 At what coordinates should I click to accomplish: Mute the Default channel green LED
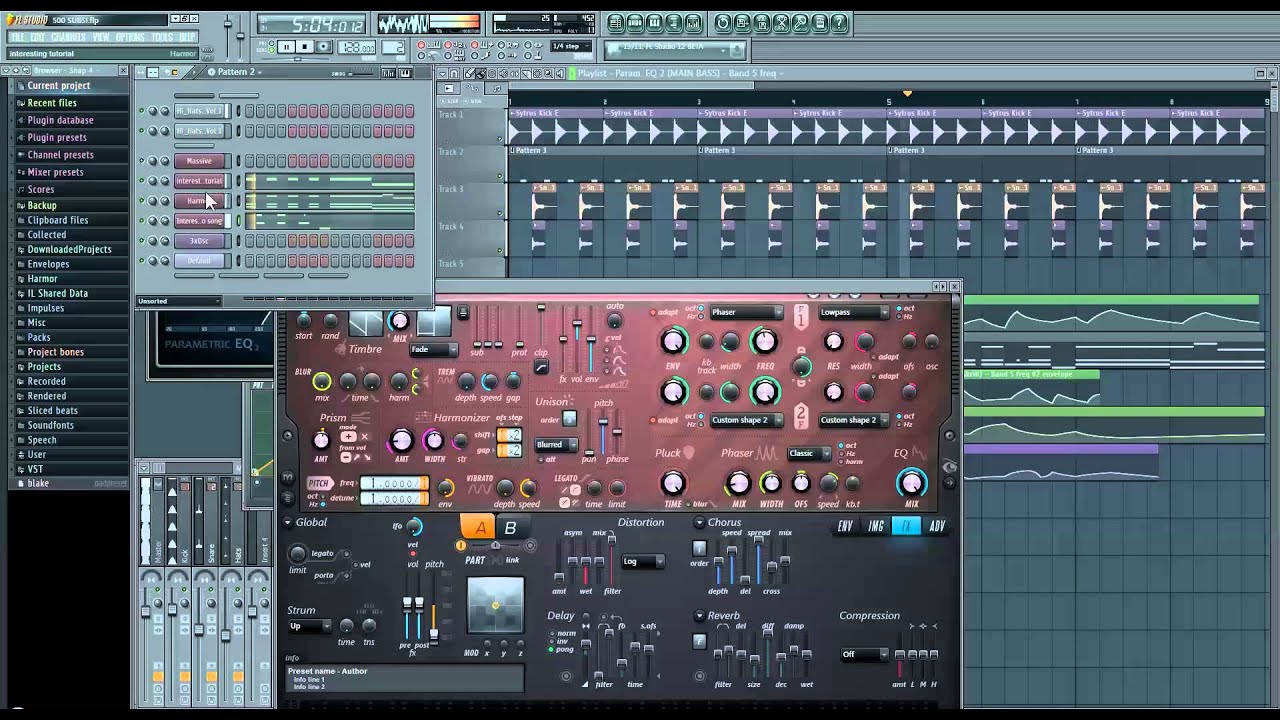pyautogui.click(x=141, y=261)
